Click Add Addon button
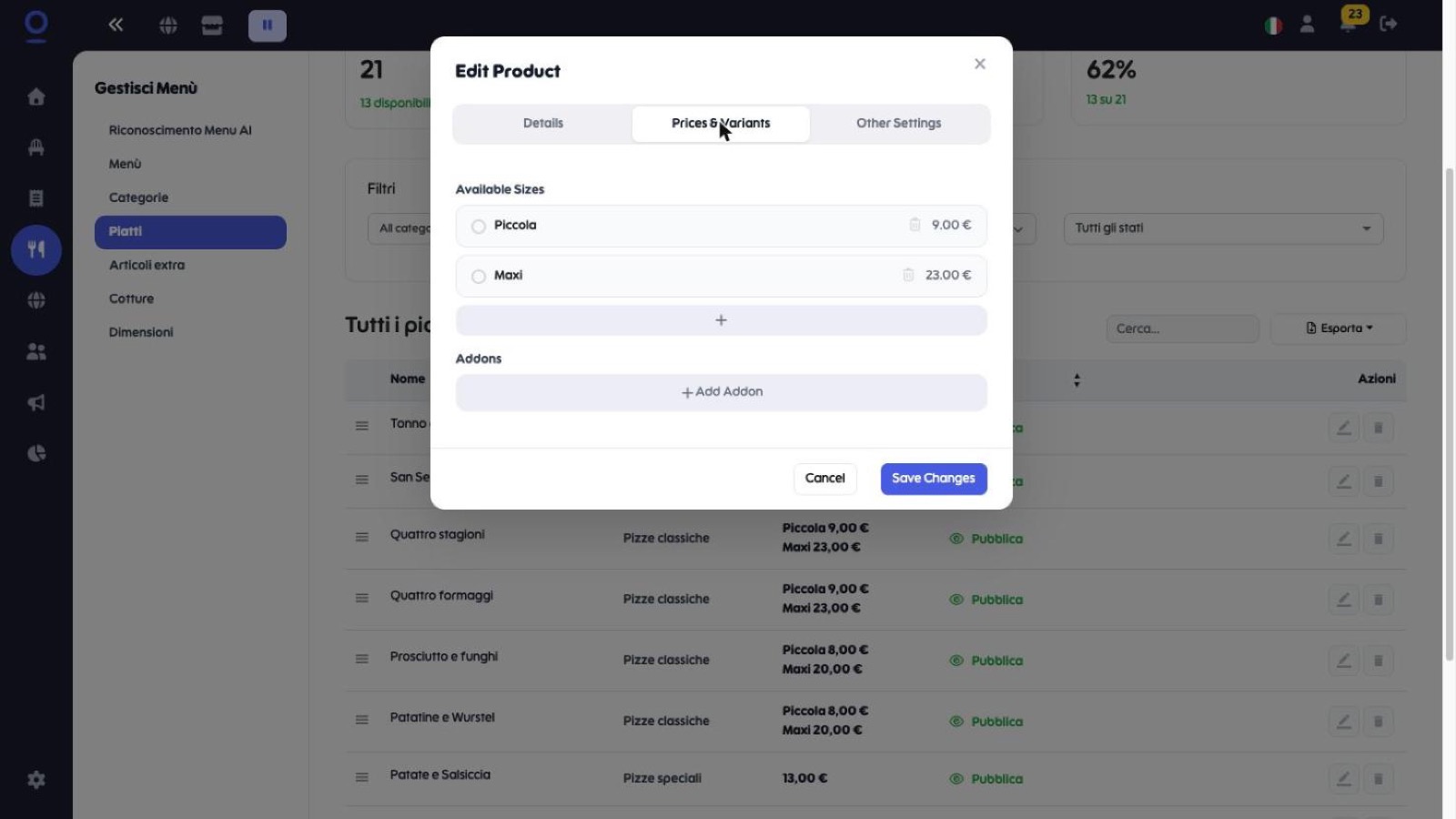1456x819 pixels. pyautogui.click(x=722, y=392)
